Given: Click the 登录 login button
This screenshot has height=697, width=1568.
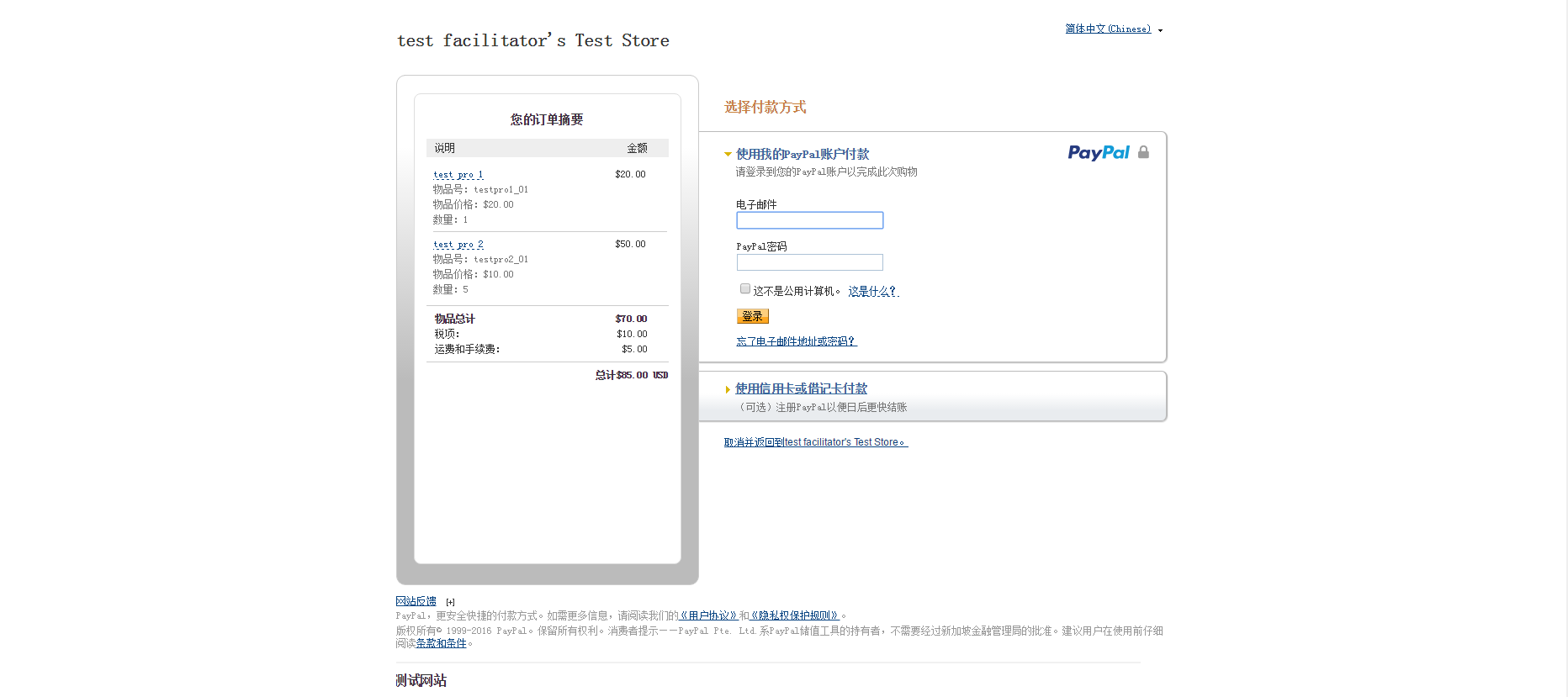Looking at the screenshot, I should coord(752,316).
